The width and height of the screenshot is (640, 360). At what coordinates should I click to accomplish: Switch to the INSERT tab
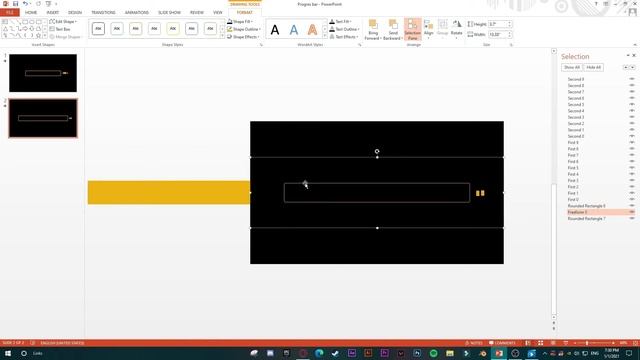click(53, 12)
